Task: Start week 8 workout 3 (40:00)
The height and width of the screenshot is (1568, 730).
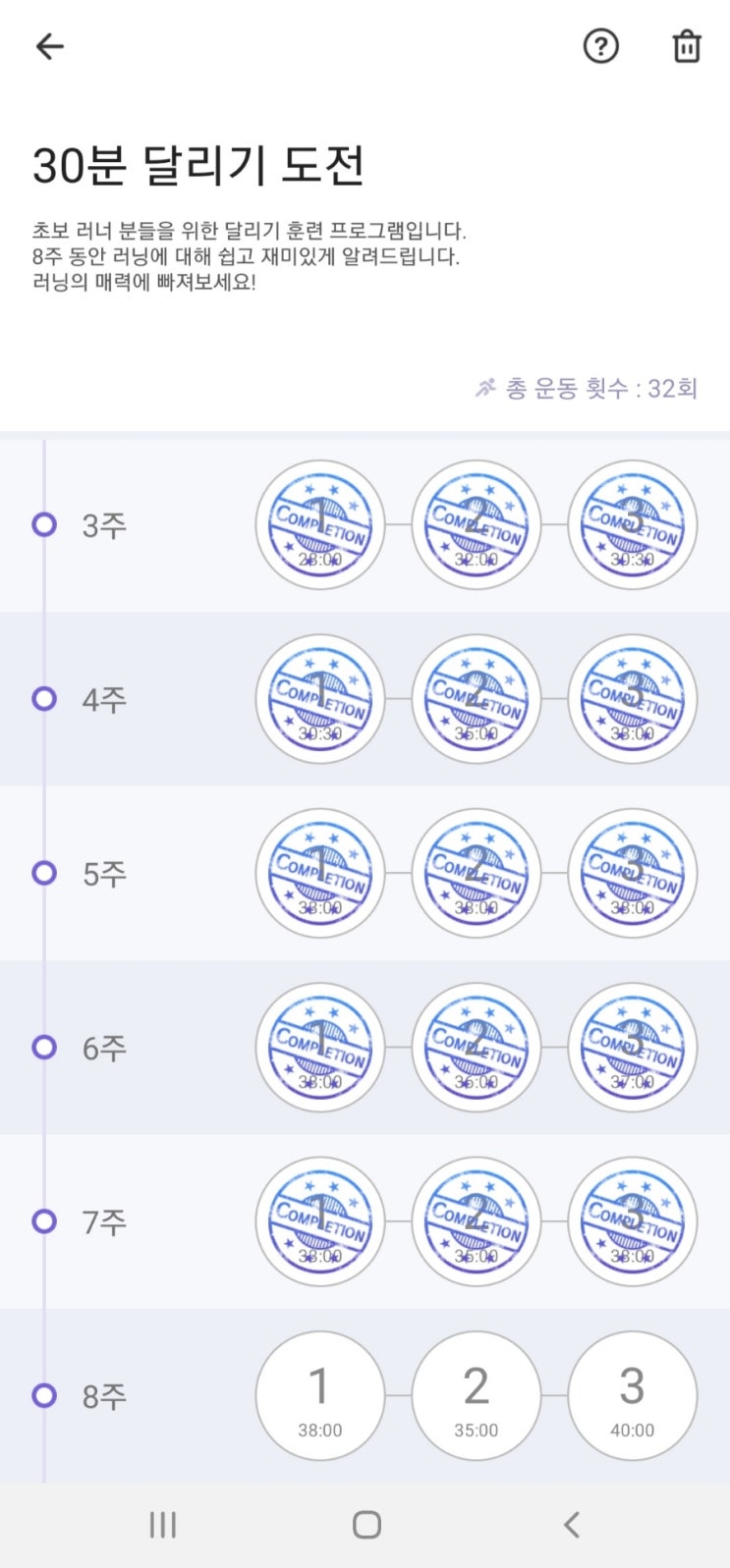Action: coord(632,1395)
